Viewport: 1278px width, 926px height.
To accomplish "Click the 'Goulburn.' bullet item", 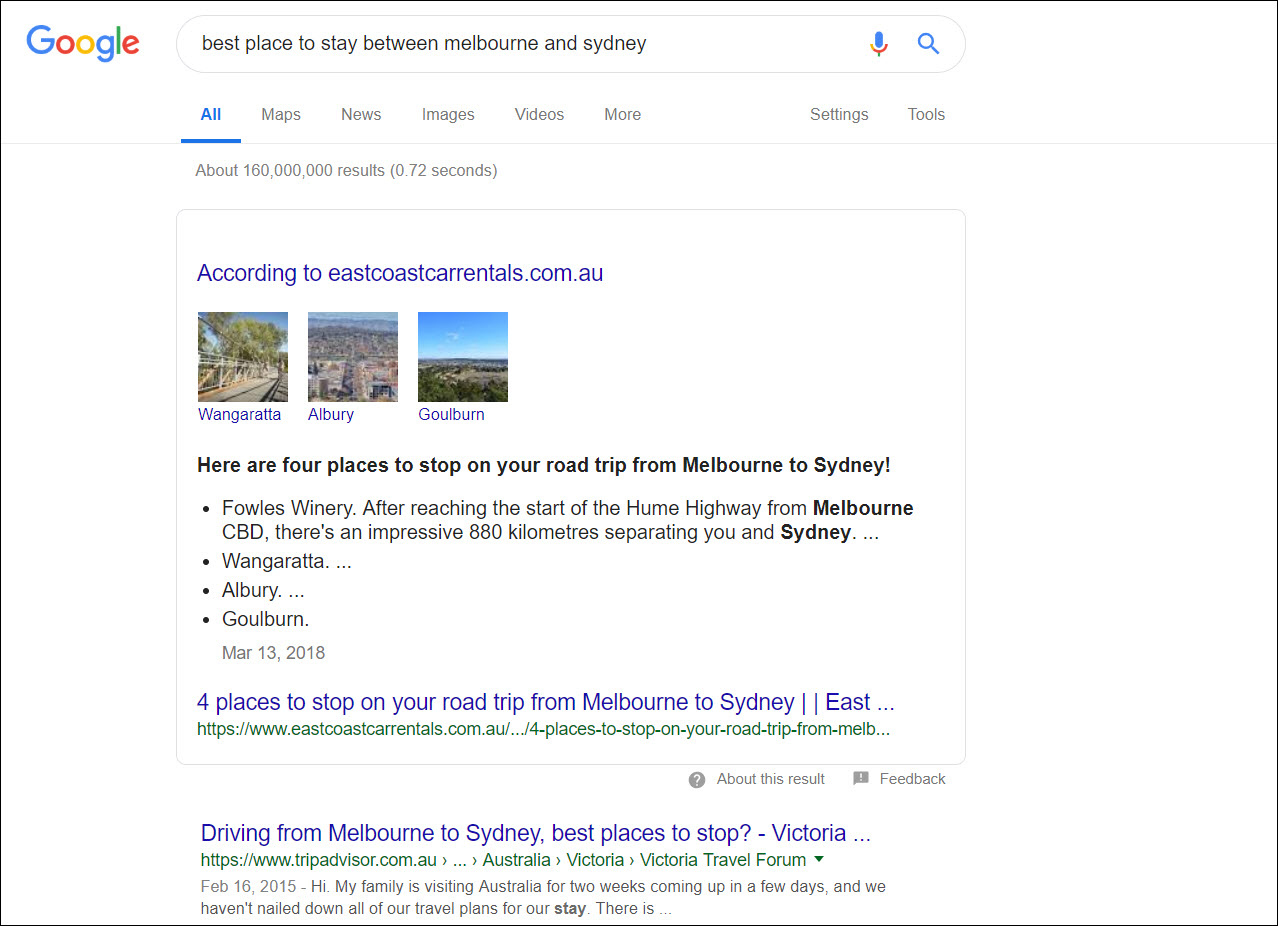I will [266, 619].
